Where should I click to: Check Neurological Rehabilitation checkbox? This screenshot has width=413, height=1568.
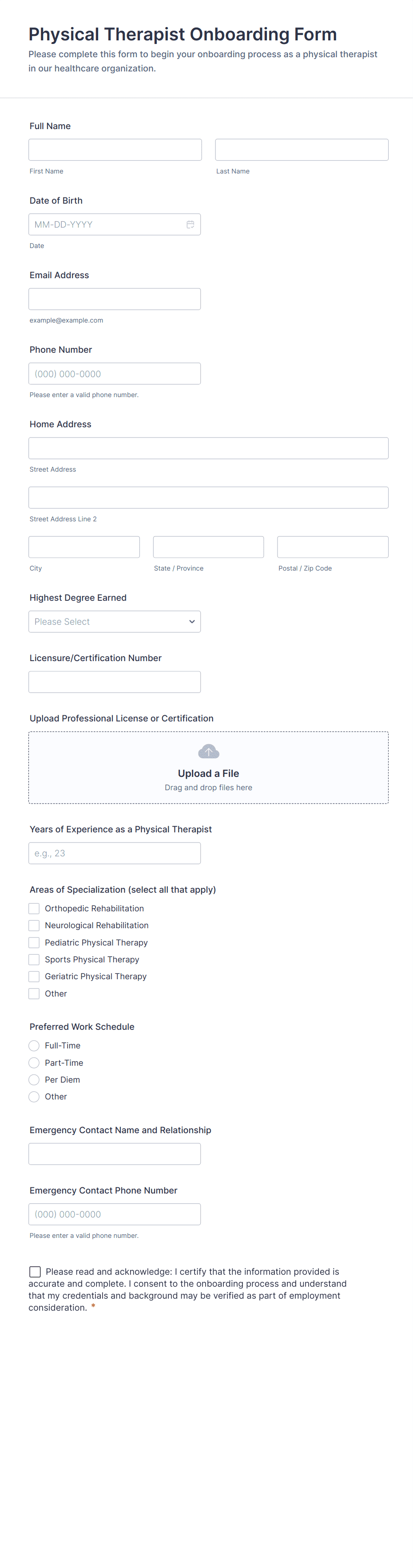pyautogui.click(x=34, y=925)
